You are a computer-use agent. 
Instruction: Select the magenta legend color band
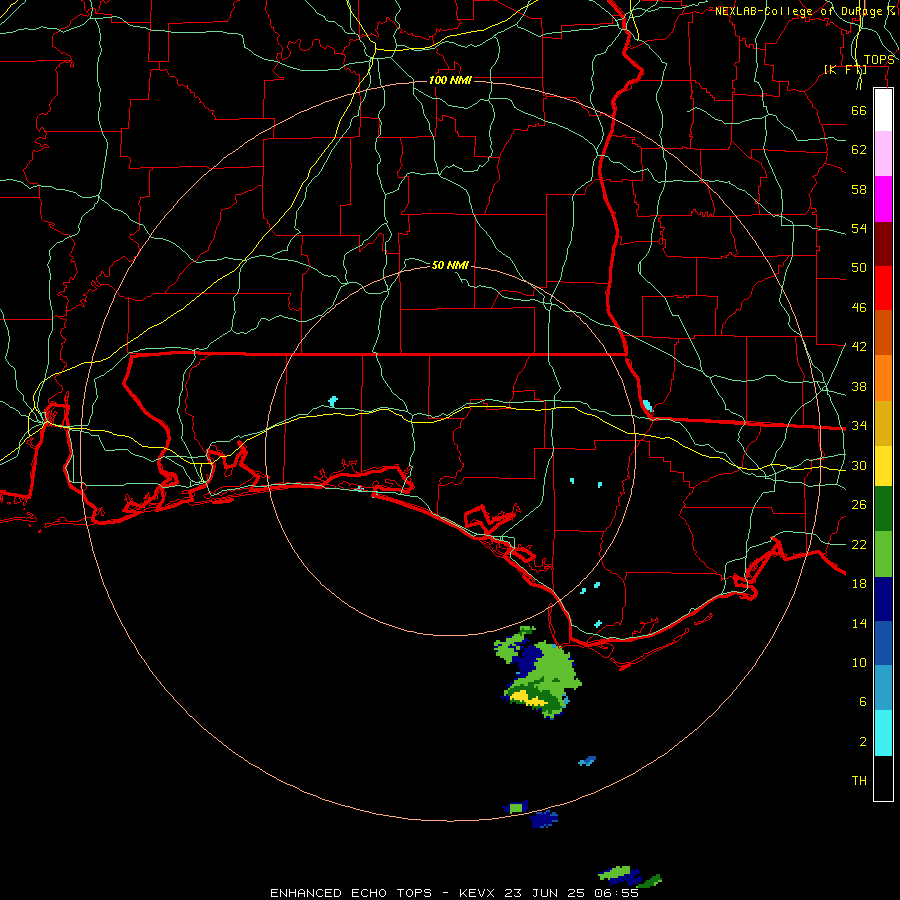coord(883,199)
